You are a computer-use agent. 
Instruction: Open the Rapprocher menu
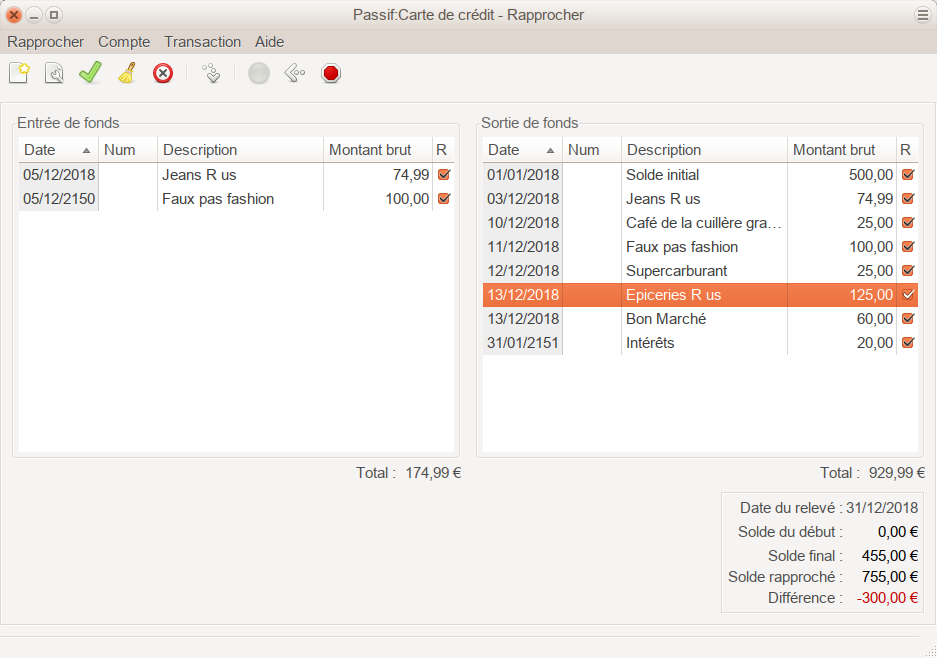pyautogui.click(x=45, y=42)
